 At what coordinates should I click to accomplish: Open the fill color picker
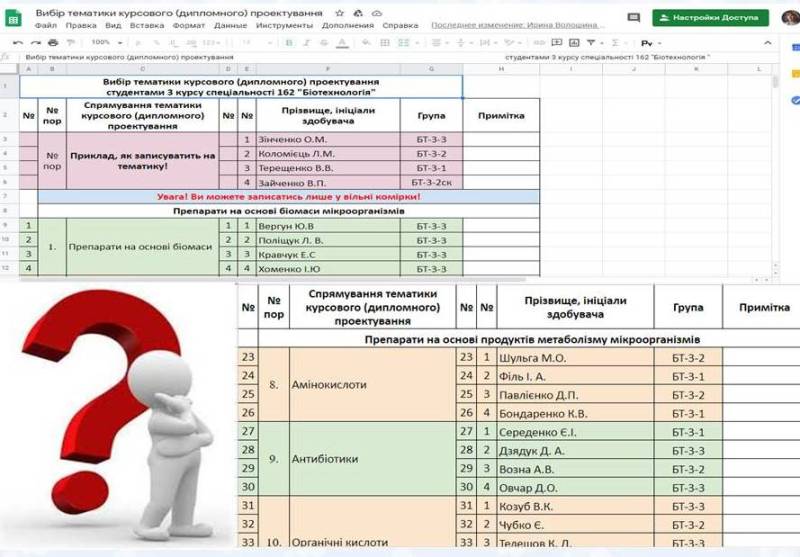[366, 43]
